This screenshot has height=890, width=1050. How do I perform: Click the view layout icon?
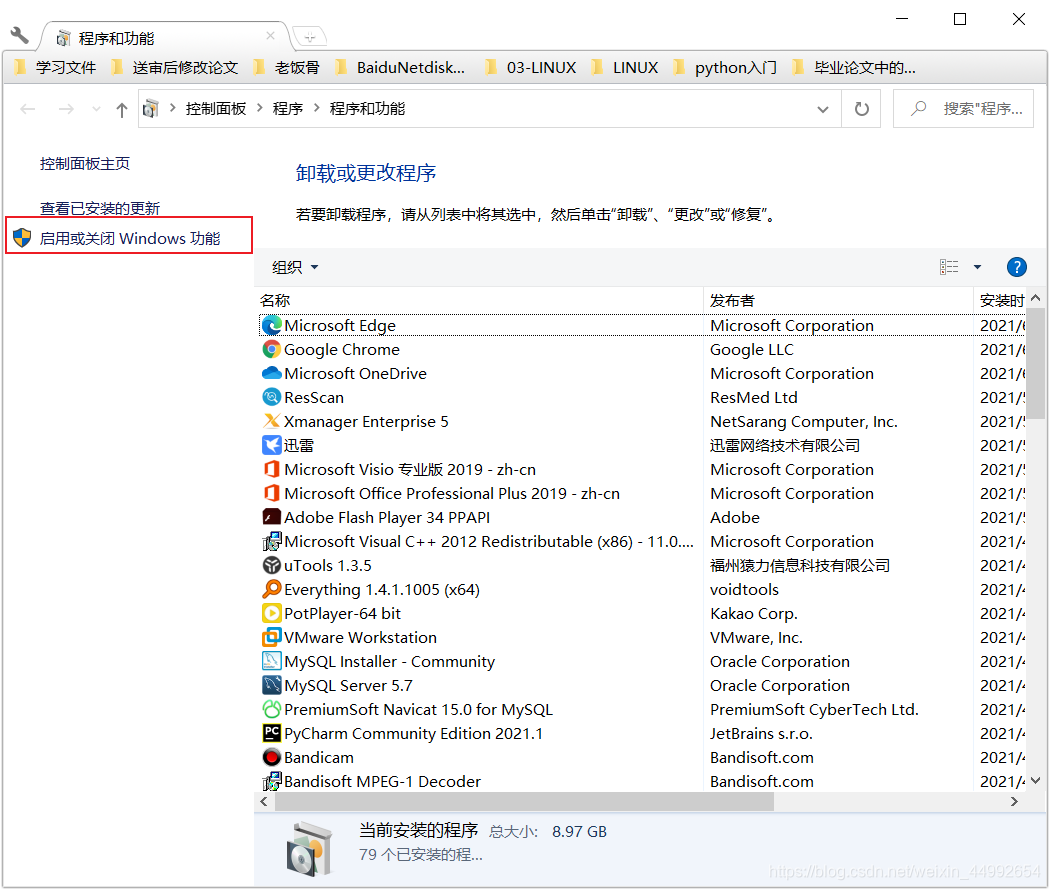(x=949, y=267)
